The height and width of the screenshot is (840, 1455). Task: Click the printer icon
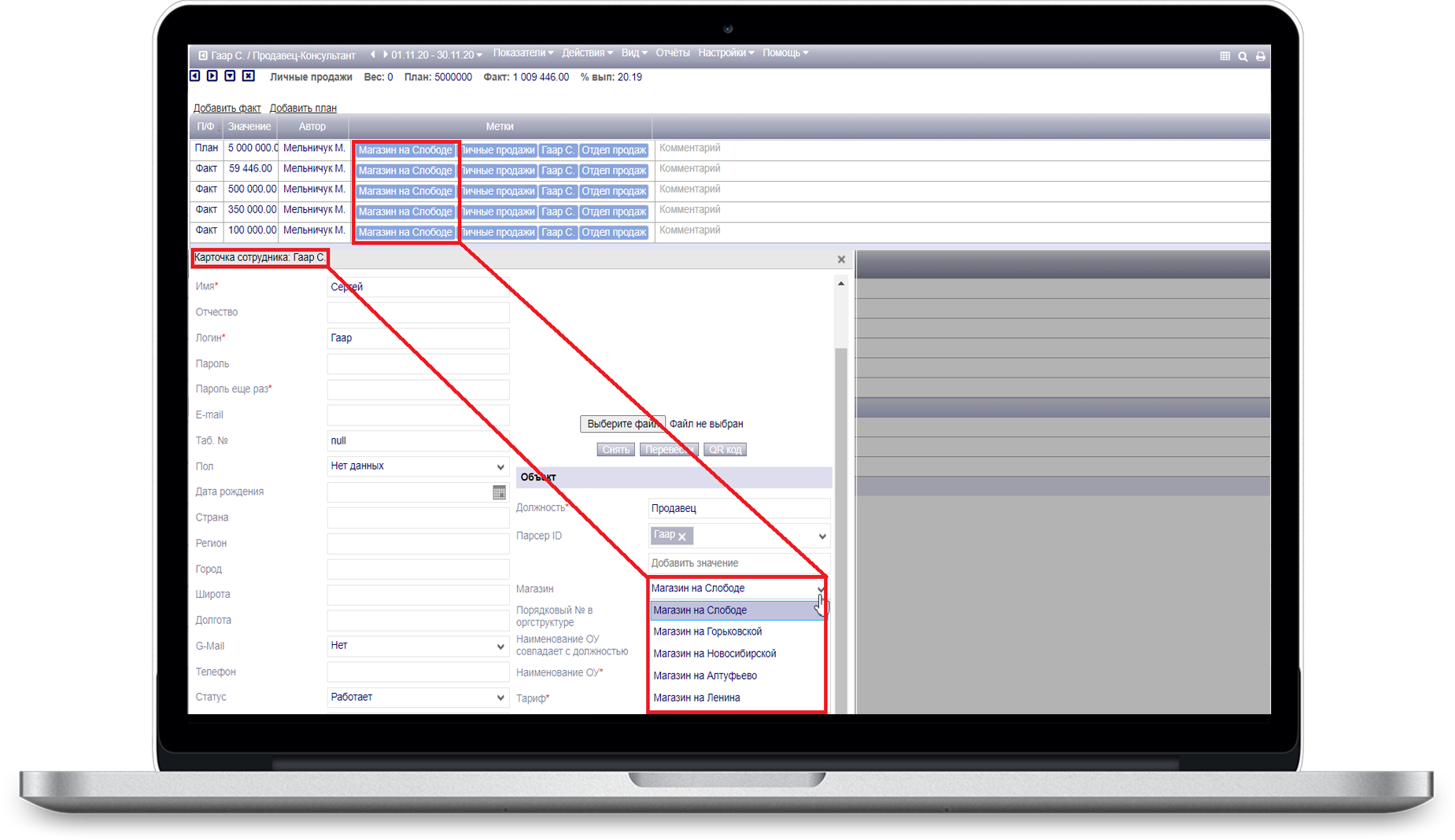1261,56
